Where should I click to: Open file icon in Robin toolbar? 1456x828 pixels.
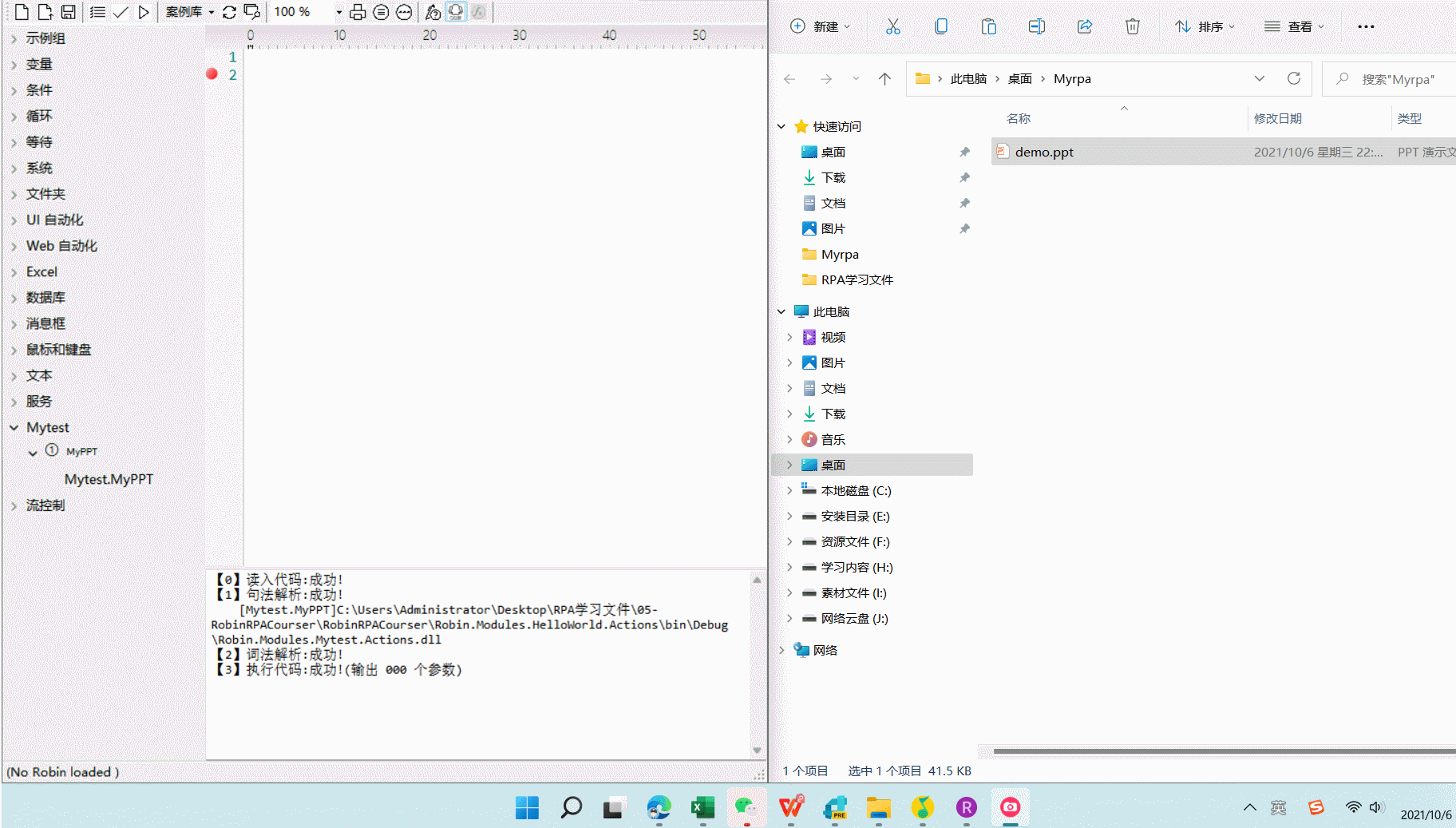point(45,12)
